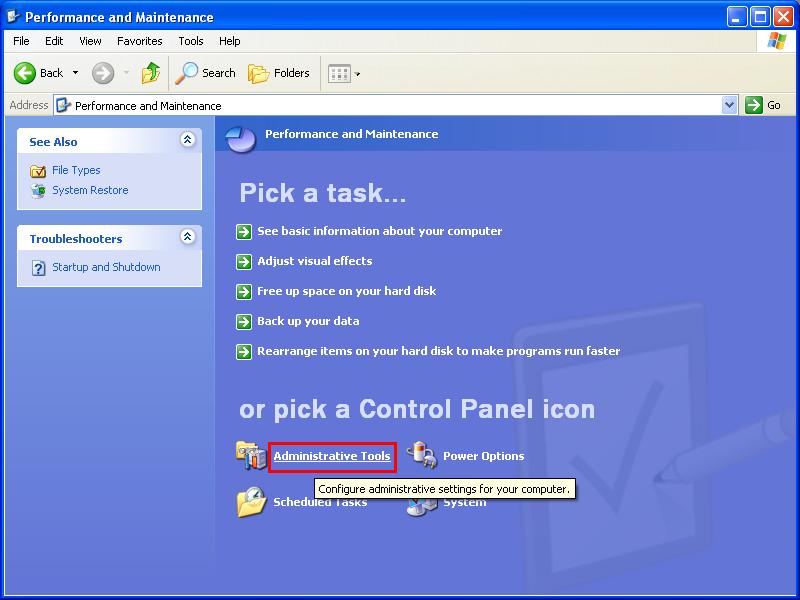The height and width of the screenshot is (600, 800).
Task: Open the Edit menu
Action: click(54, 41)
